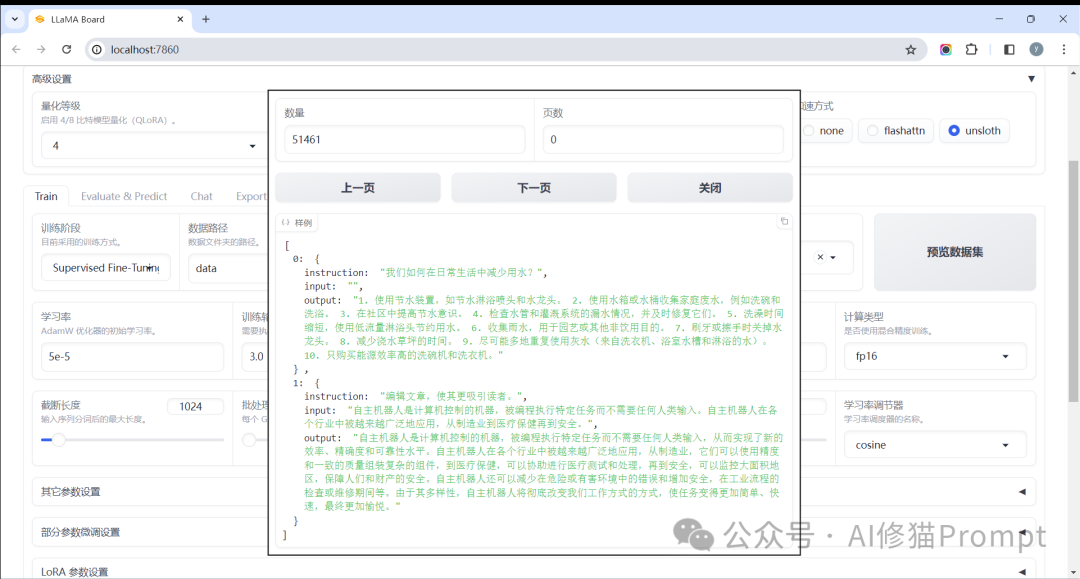Click the 下一页 next page button

coord(534,188)
